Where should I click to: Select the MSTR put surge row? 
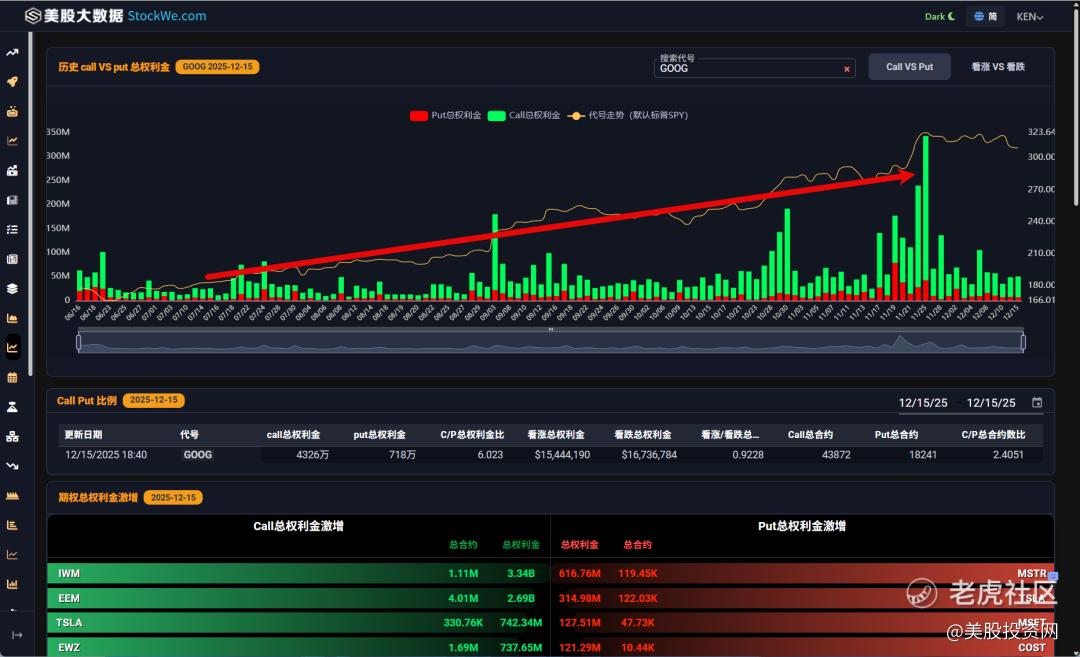point(803,574)
